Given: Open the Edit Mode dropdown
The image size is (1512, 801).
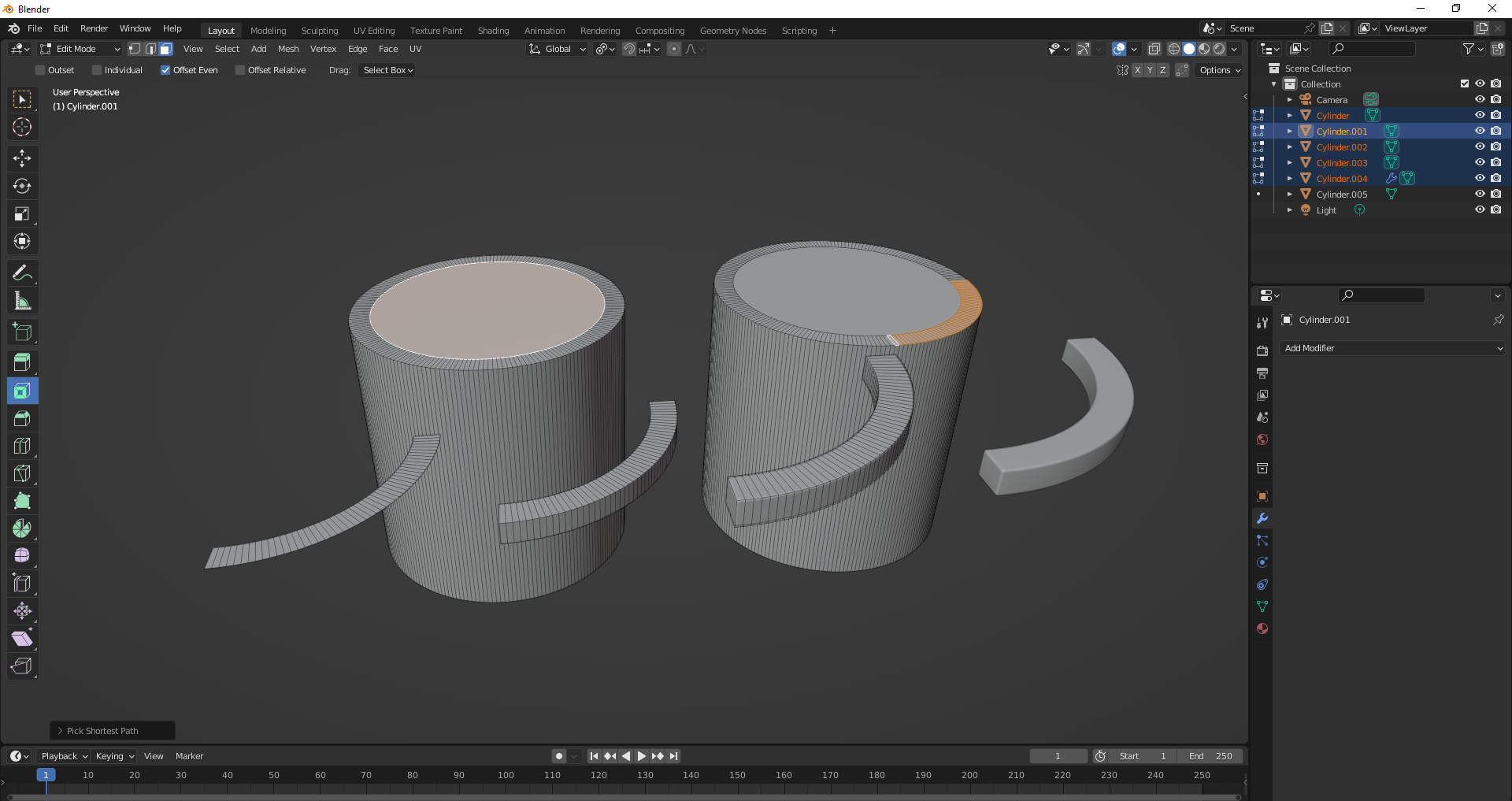Looking at the screenshot, I should point(80,49).
